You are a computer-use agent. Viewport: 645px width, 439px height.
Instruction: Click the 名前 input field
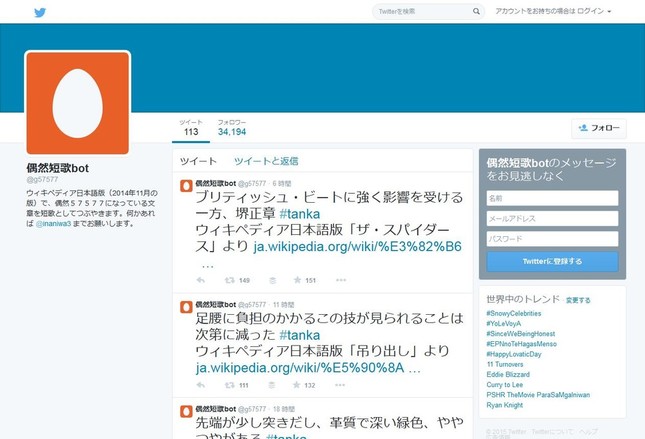pyautogui.click(x=552, y=198)
